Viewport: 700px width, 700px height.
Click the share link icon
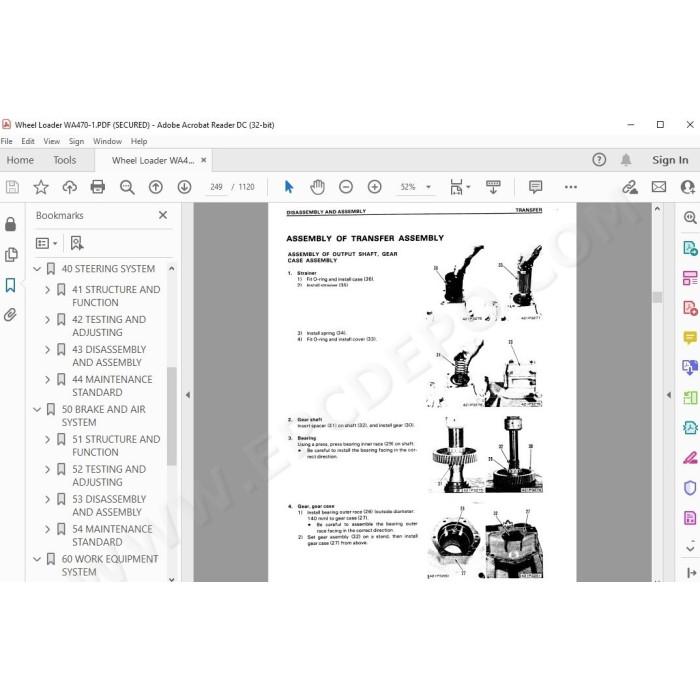click(x=630, y=187)
